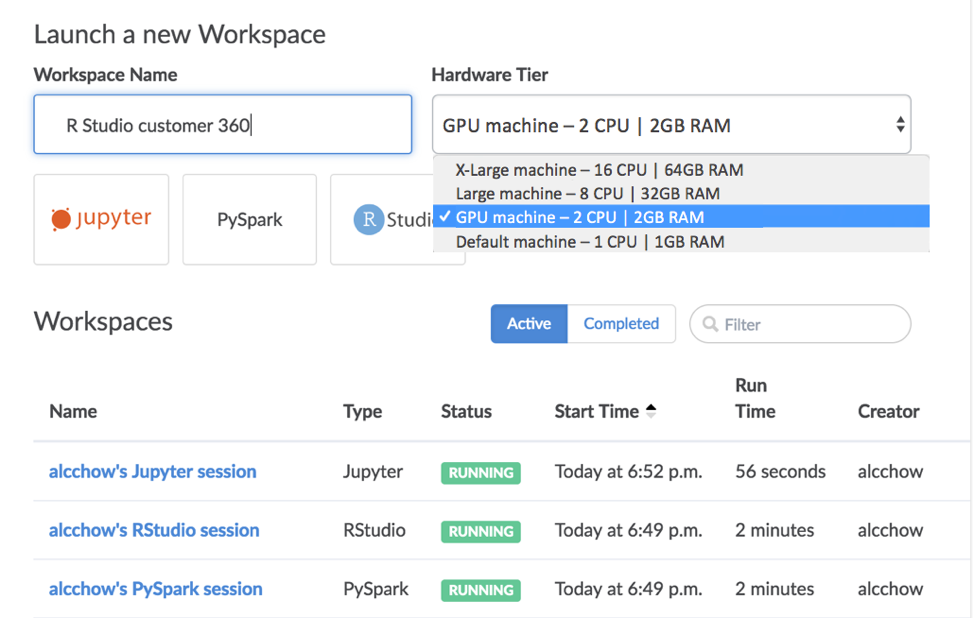Click the magnifier icon in the Filter box

click(711, 324)
